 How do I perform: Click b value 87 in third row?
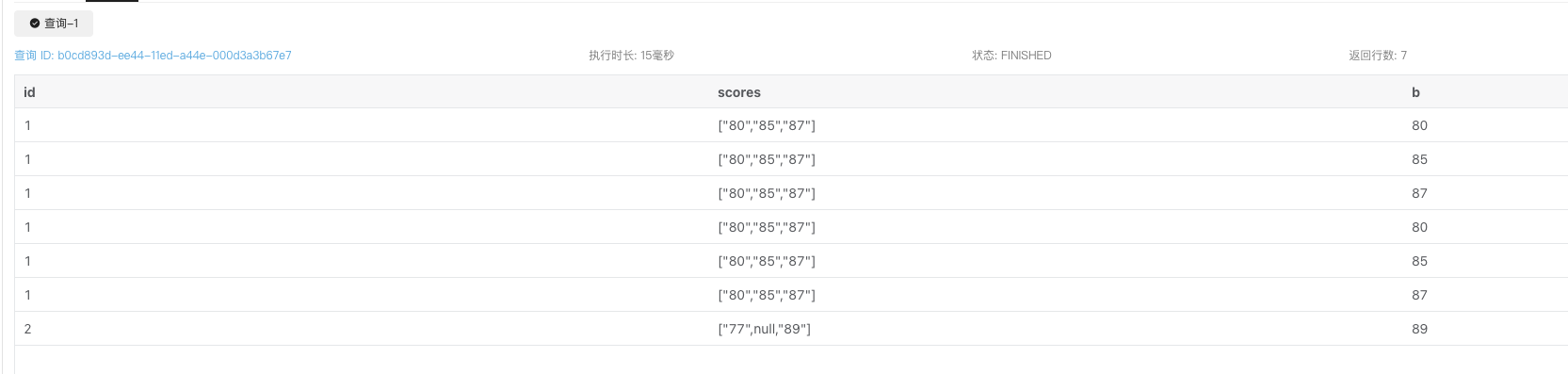pos(1419,193)
